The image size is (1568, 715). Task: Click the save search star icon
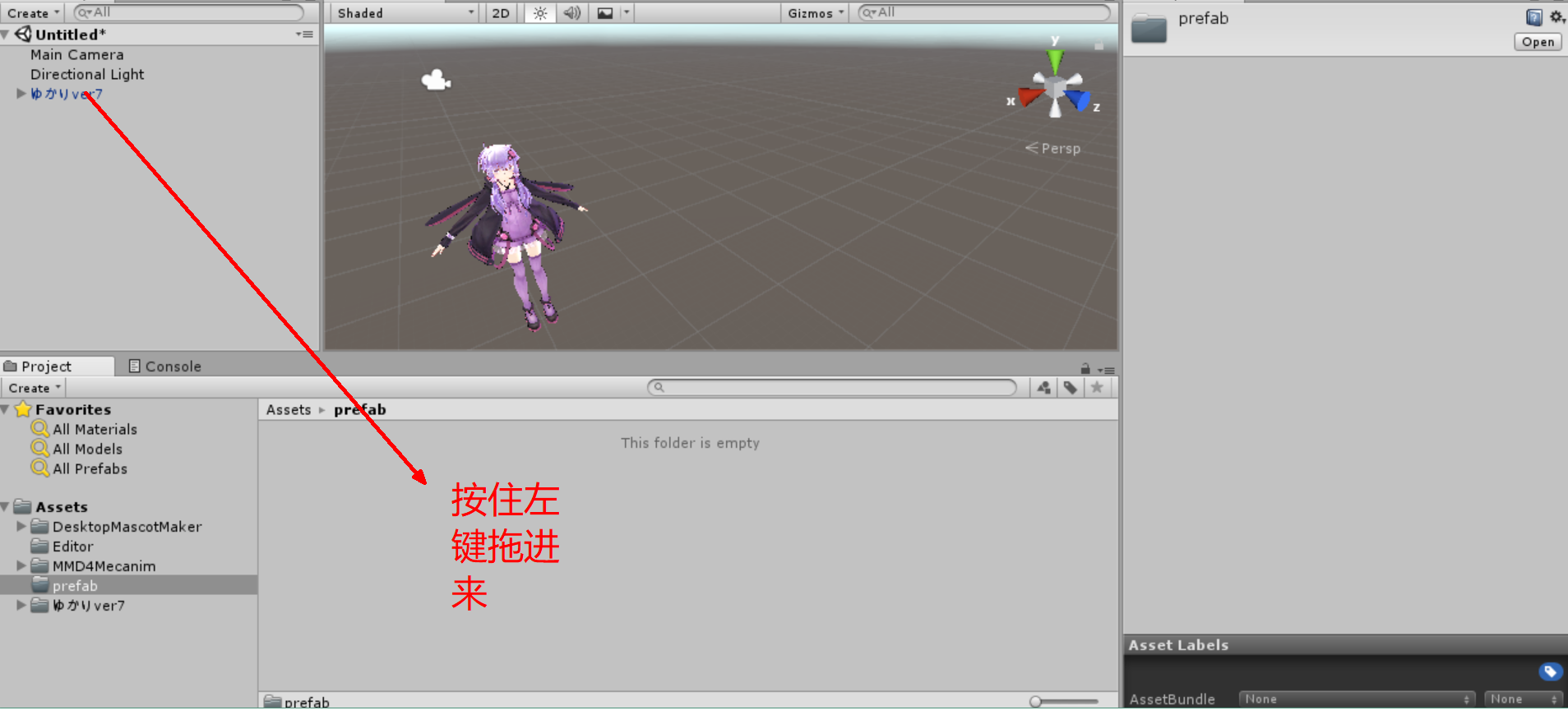pyautogui.click(x=1097, y=387)
